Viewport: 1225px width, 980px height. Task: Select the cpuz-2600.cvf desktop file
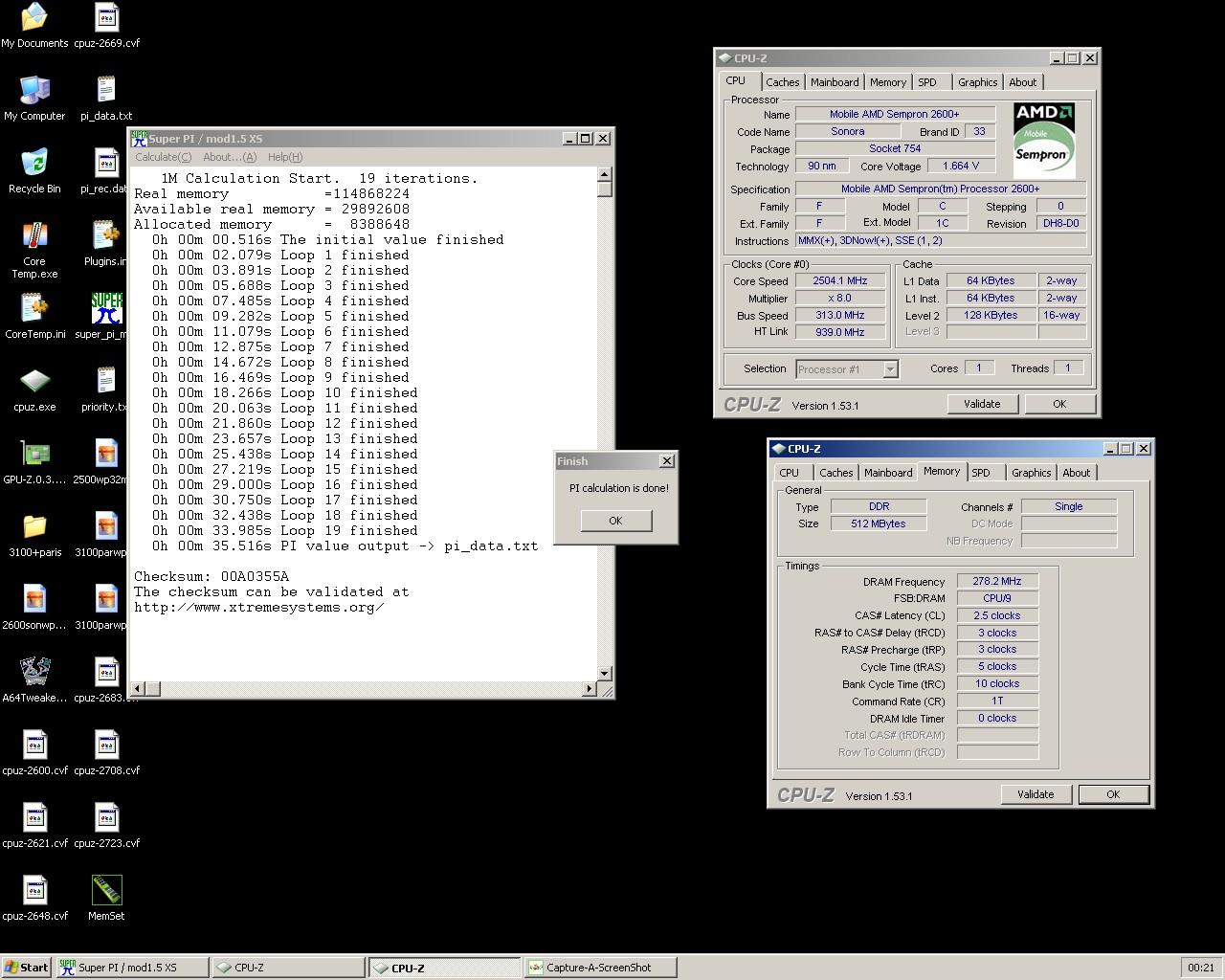[34, 753]
